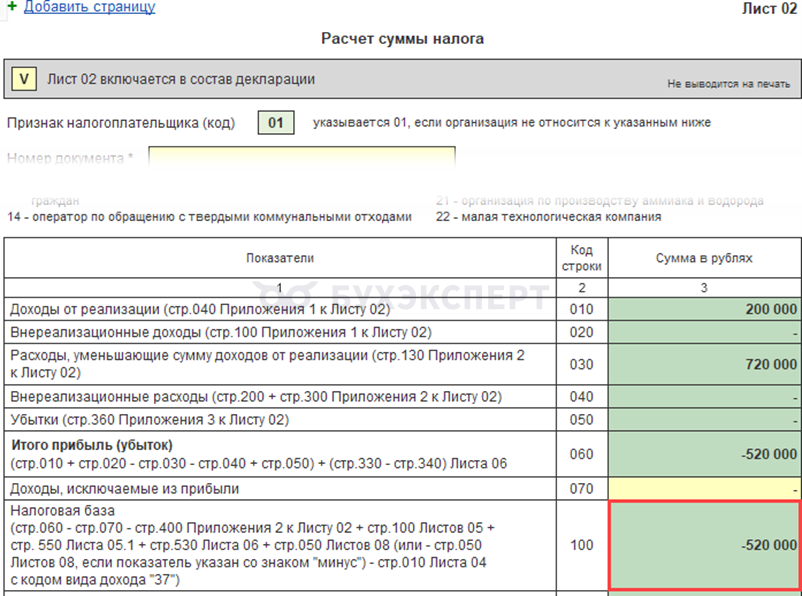Click the Итого прибыль (убыток) label
The width and height of the screenshot is (802, 596).
pyautogui.click(x=92, y=445)
